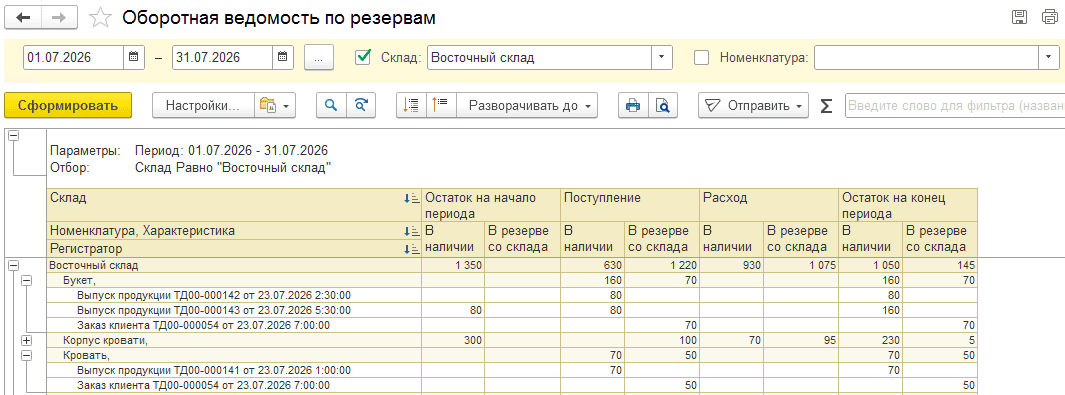This screenshot has height=395, width=1065.
Task: Open print preview icon
Action: point(663,106)
